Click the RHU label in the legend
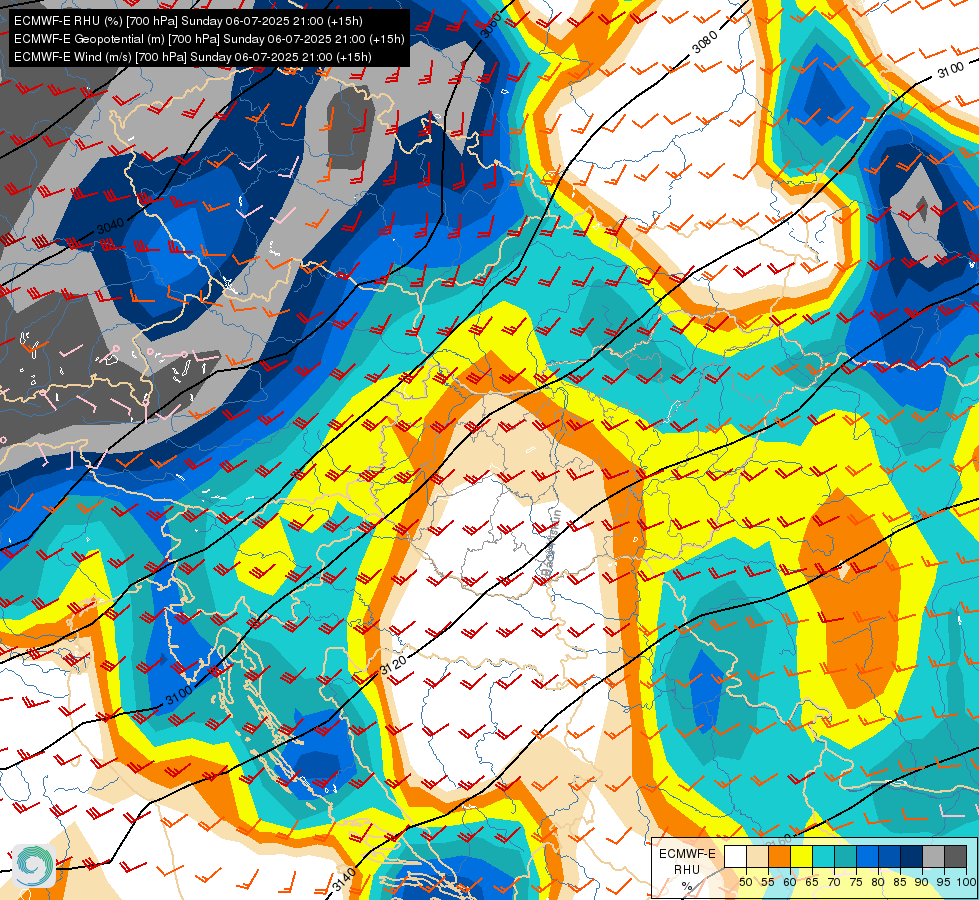The height and width of the screenshot is (900, 979). pos(687,869)
